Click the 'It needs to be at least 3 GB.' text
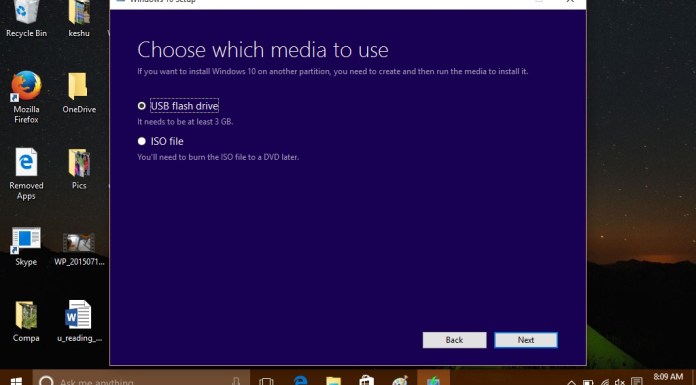Image resolution: width=696 pixels, height=385 pixels. 185,121
